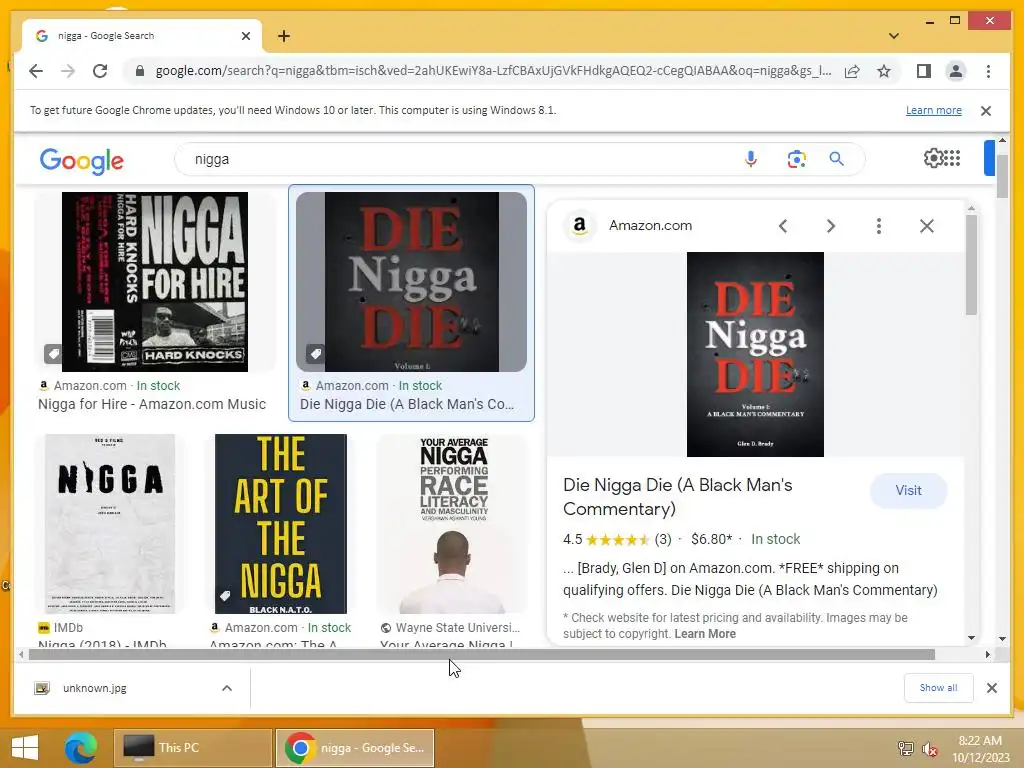1024x768 pixels.
Task: Select the highlighted book cover thumbnail in the results grid
Action: (x=411, y=281)
